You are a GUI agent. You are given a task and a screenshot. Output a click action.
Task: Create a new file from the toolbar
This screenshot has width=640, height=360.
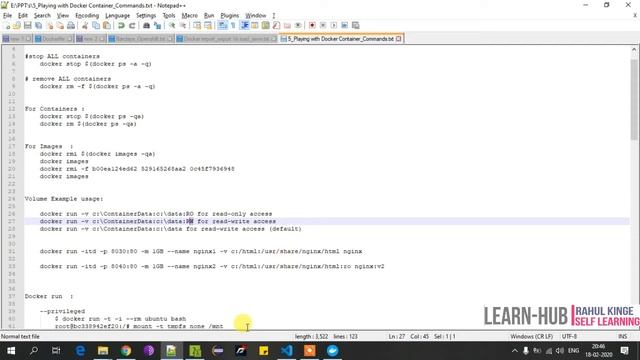click(x=7, y=25)
